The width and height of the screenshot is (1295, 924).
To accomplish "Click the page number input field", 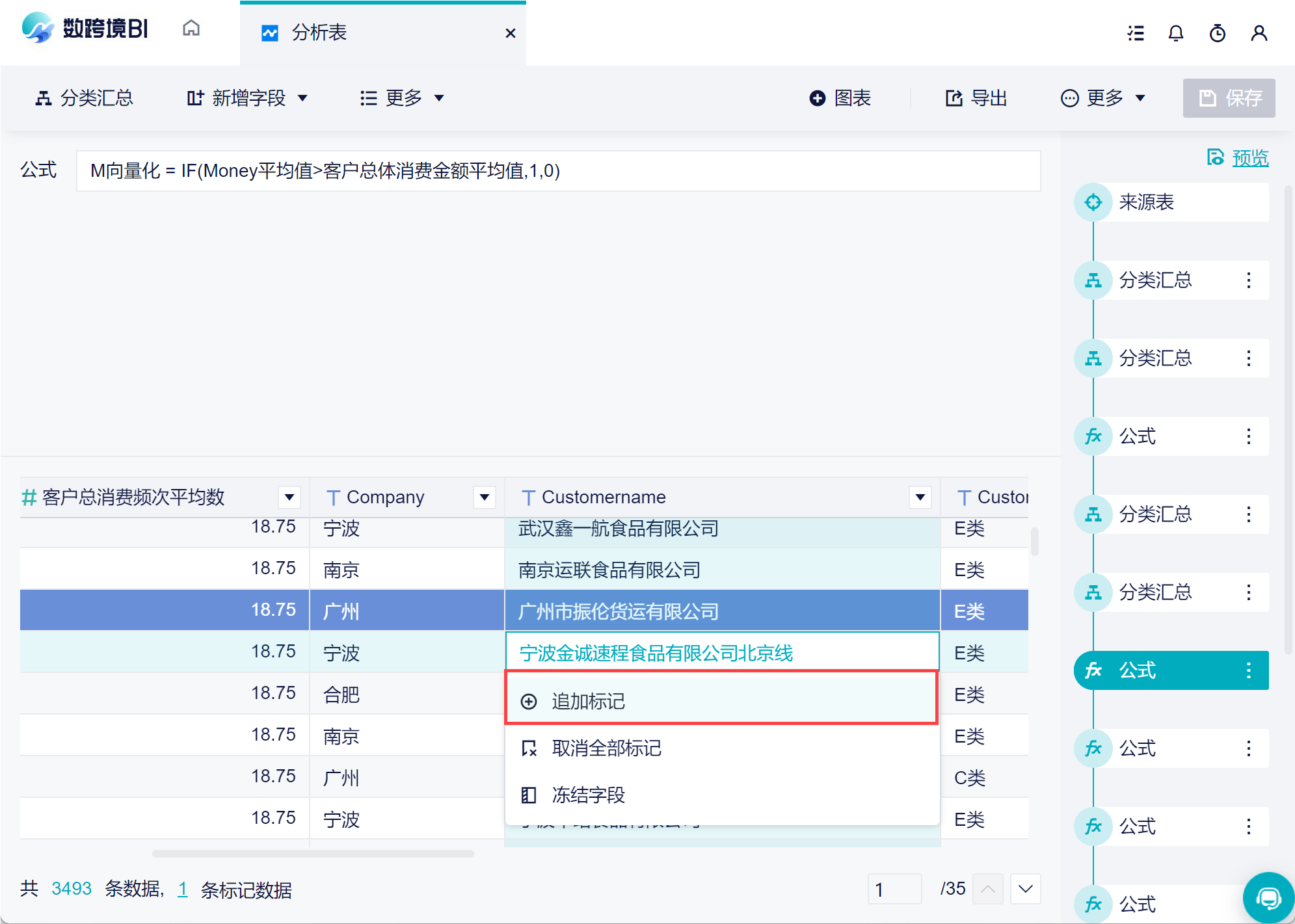I will tap(894, 889).
